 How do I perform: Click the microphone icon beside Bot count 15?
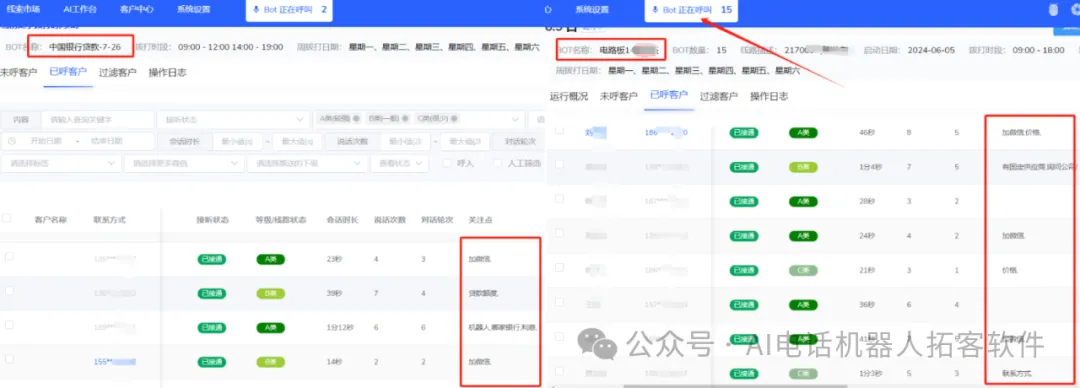tap(655, 10)
